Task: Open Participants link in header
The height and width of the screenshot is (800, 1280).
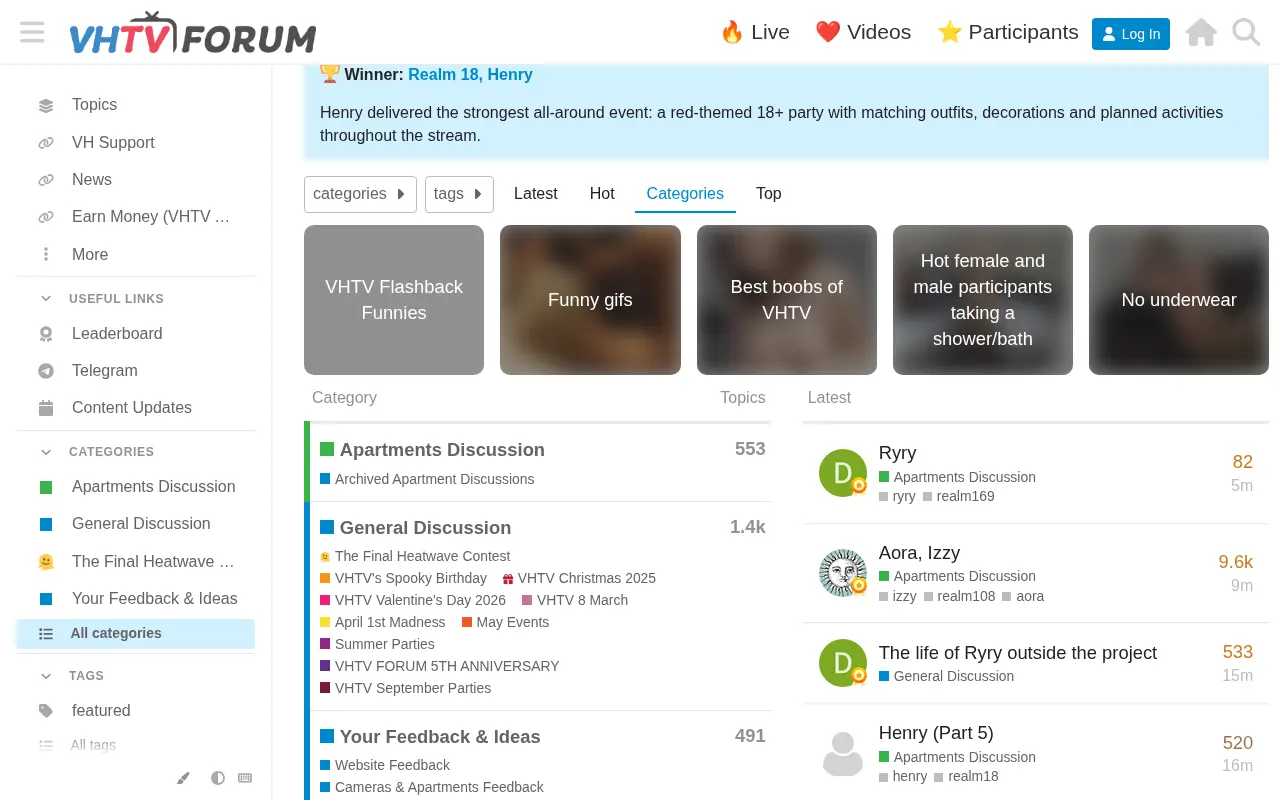Action: pyautogui.click(x=1008, y=32)
